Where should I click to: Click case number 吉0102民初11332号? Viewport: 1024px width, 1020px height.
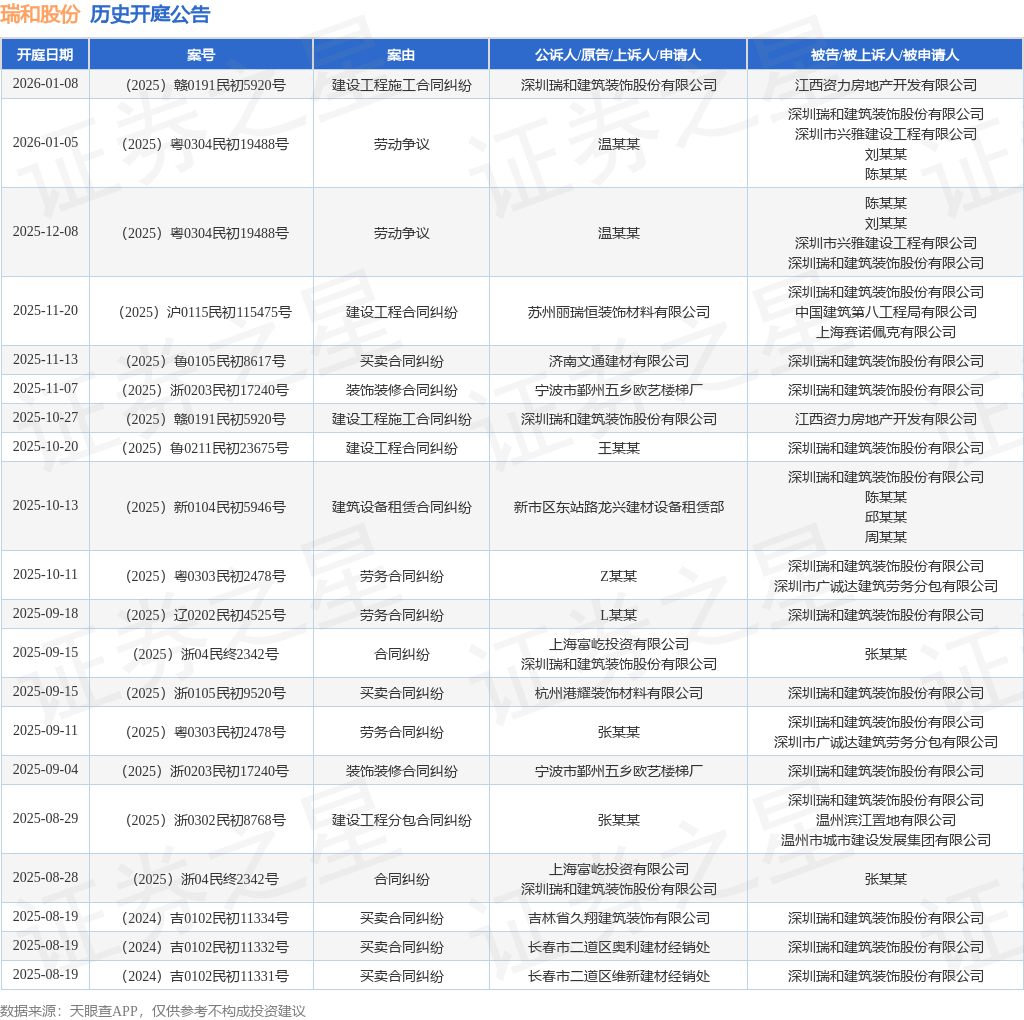coord(205,947)
